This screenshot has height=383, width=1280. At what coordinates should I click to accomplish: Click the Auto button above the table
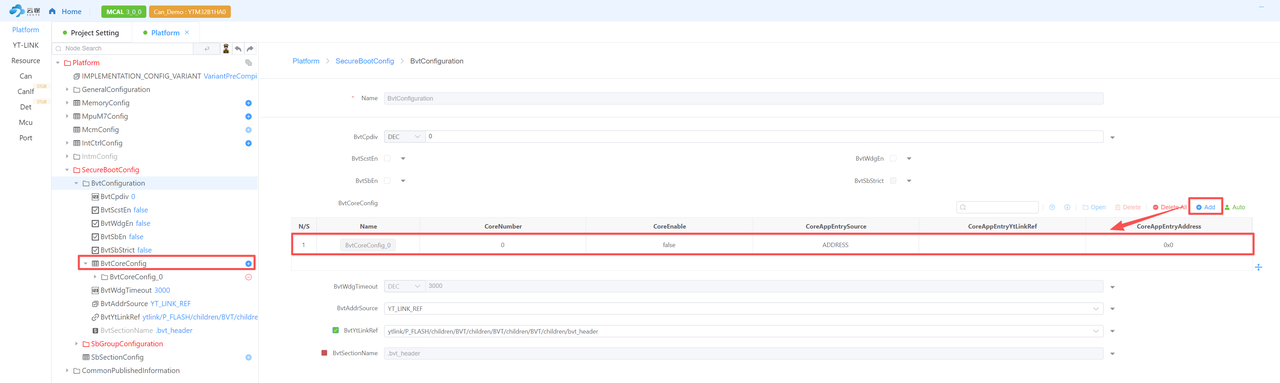click(x=1236, y=207)
